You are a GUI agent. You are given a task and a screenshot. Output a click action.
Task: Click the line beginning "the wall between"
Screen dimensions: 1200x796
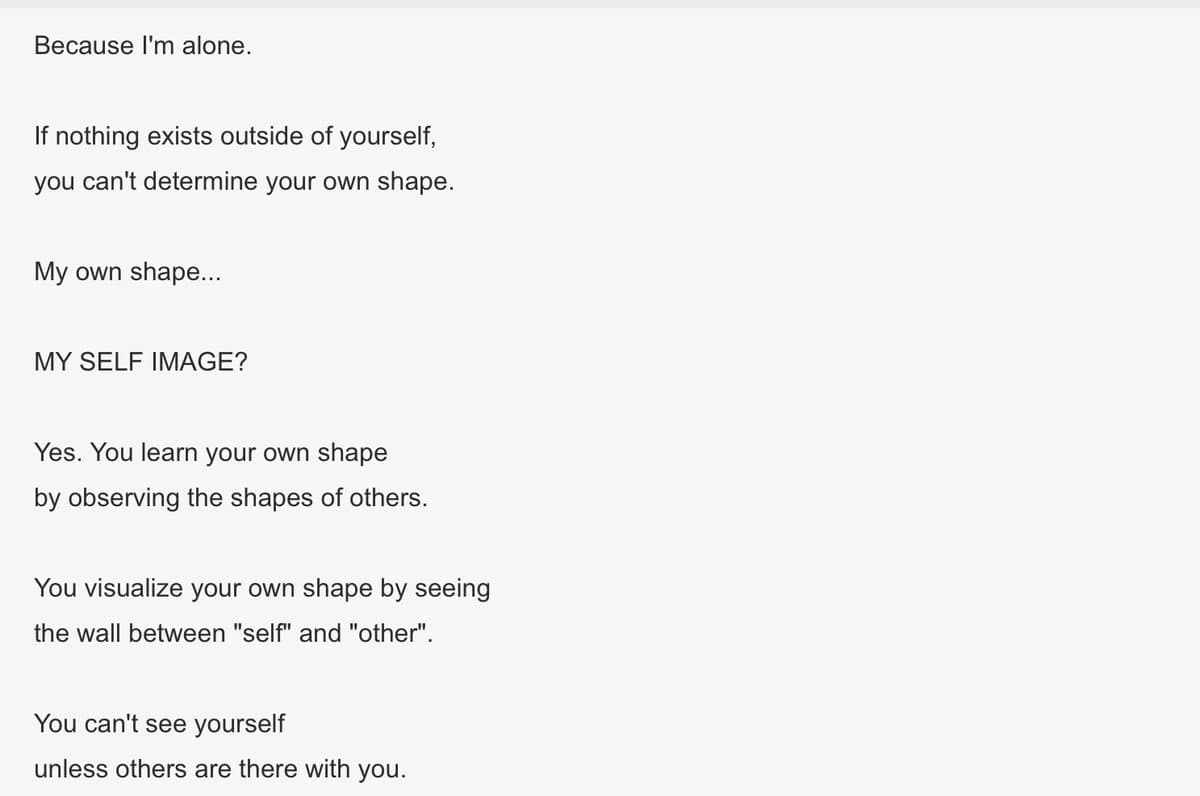234,634
